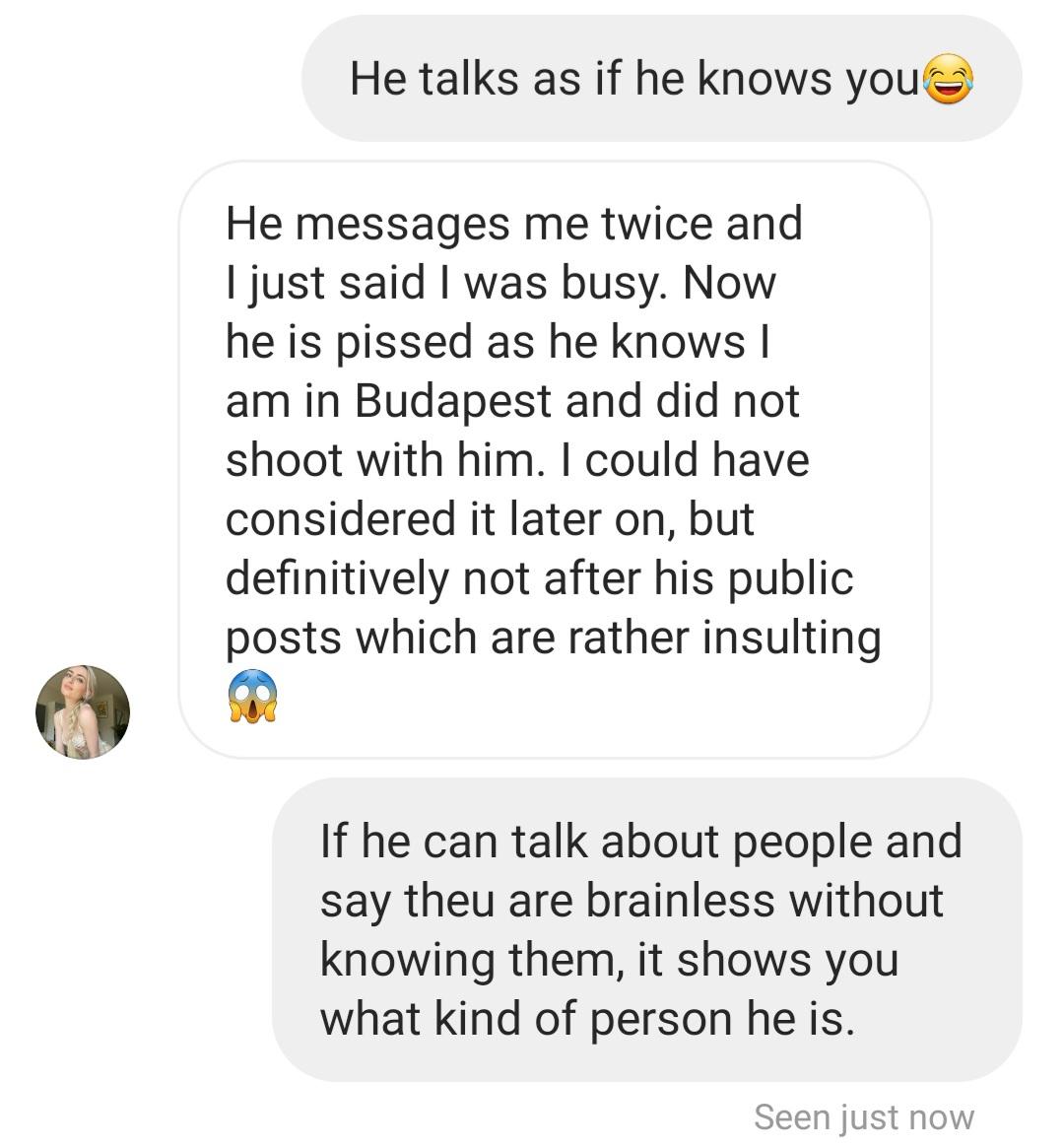The width and height of the screenshot is (1064, 1148).
Task: Click the line 'shoot with him. I could have'
Action: coord(517,460)
